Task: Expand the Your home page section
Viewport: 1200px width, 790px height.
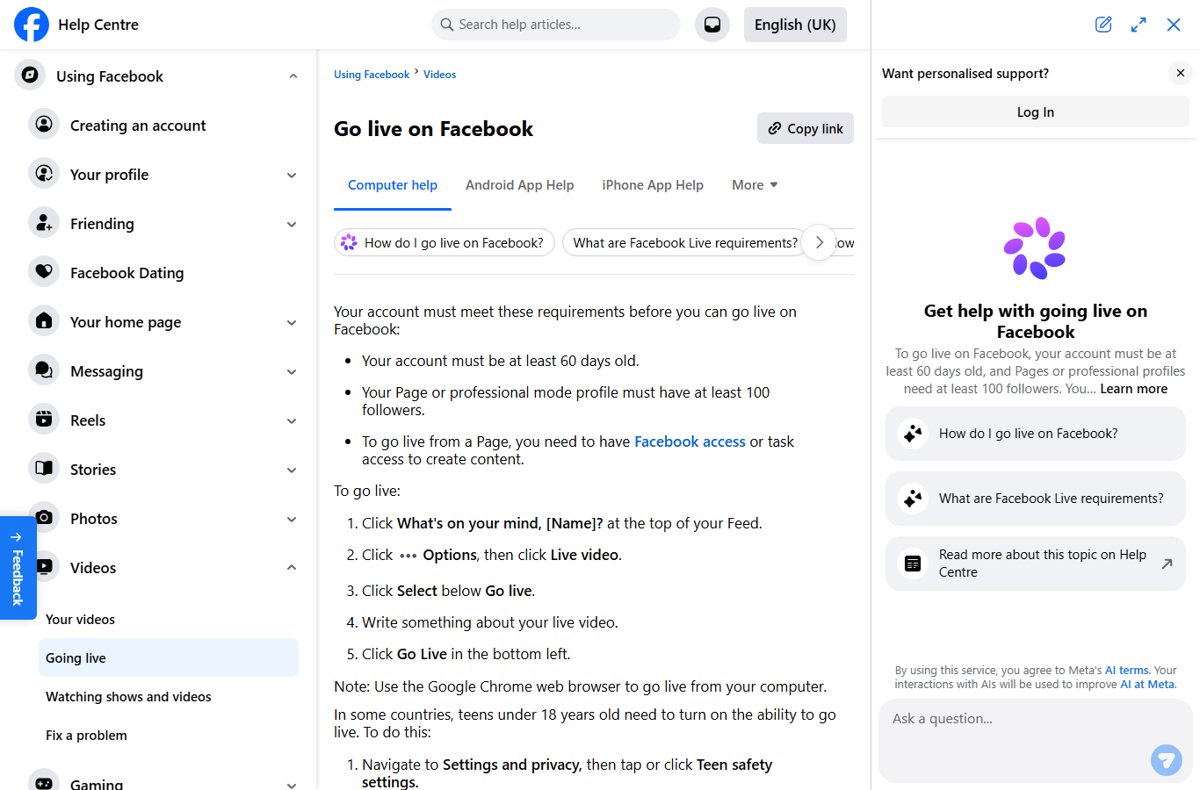Action: (292, 323)
